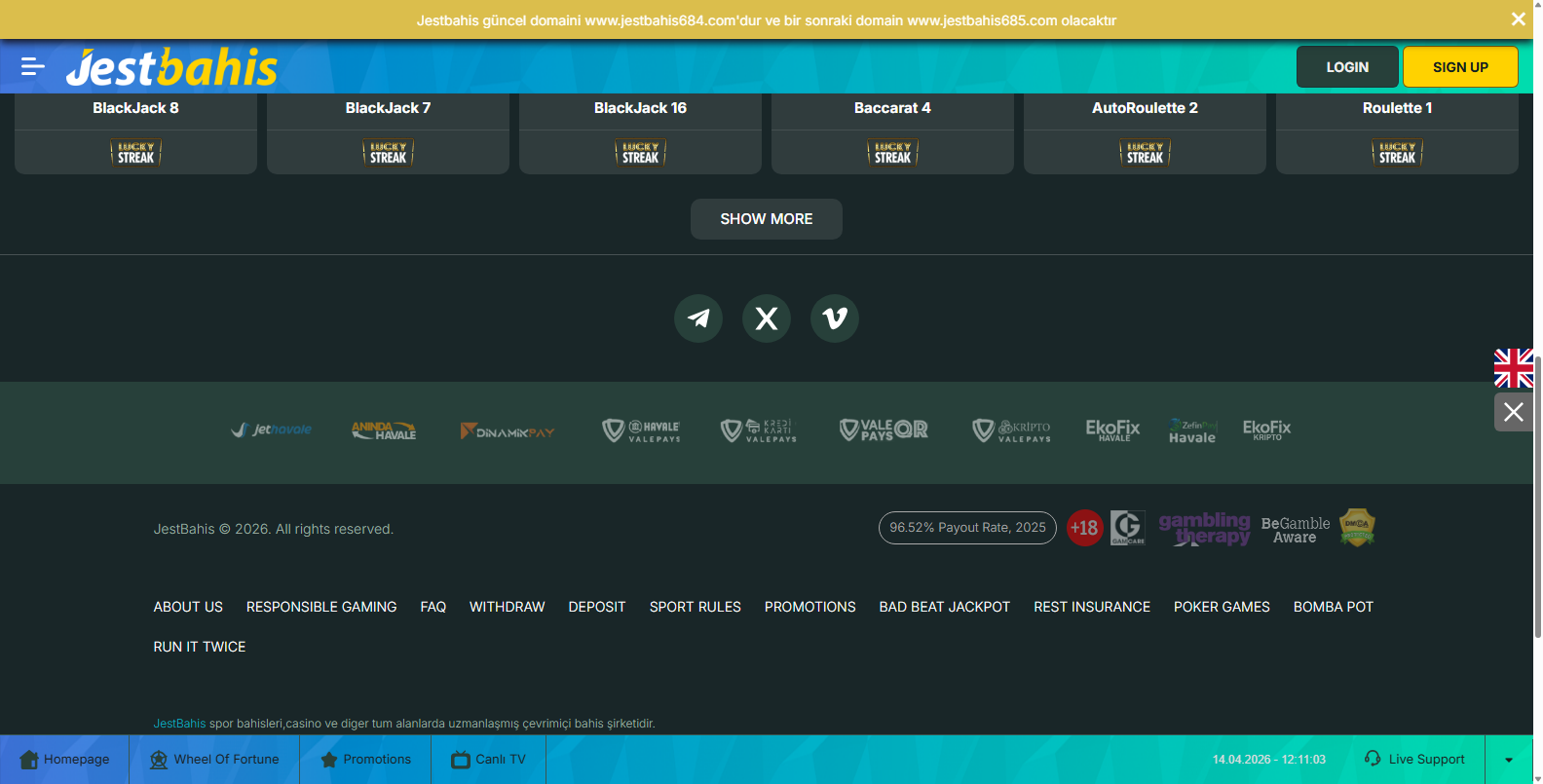The height and width of the screenshot is (784, 1543).
Task: Open the Responsible Gaming footer link
Action: coord(321,607)
